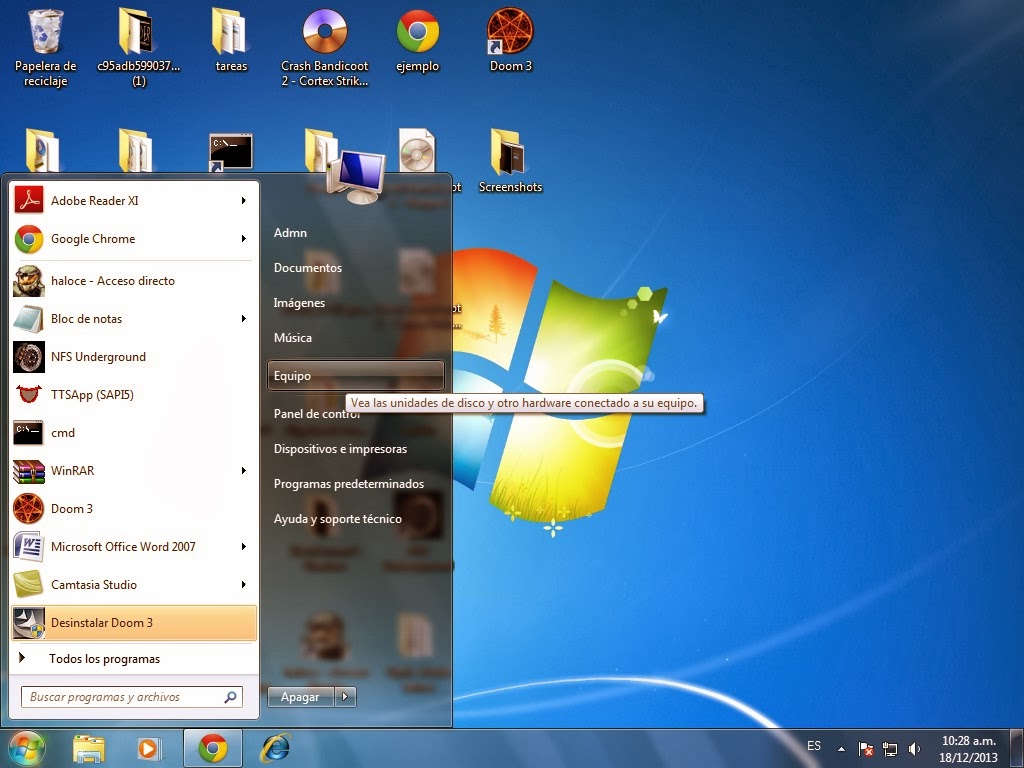Screen dimensions: 1024x768
Task: Open Programas predeterminados
Action: coord(356,484)
